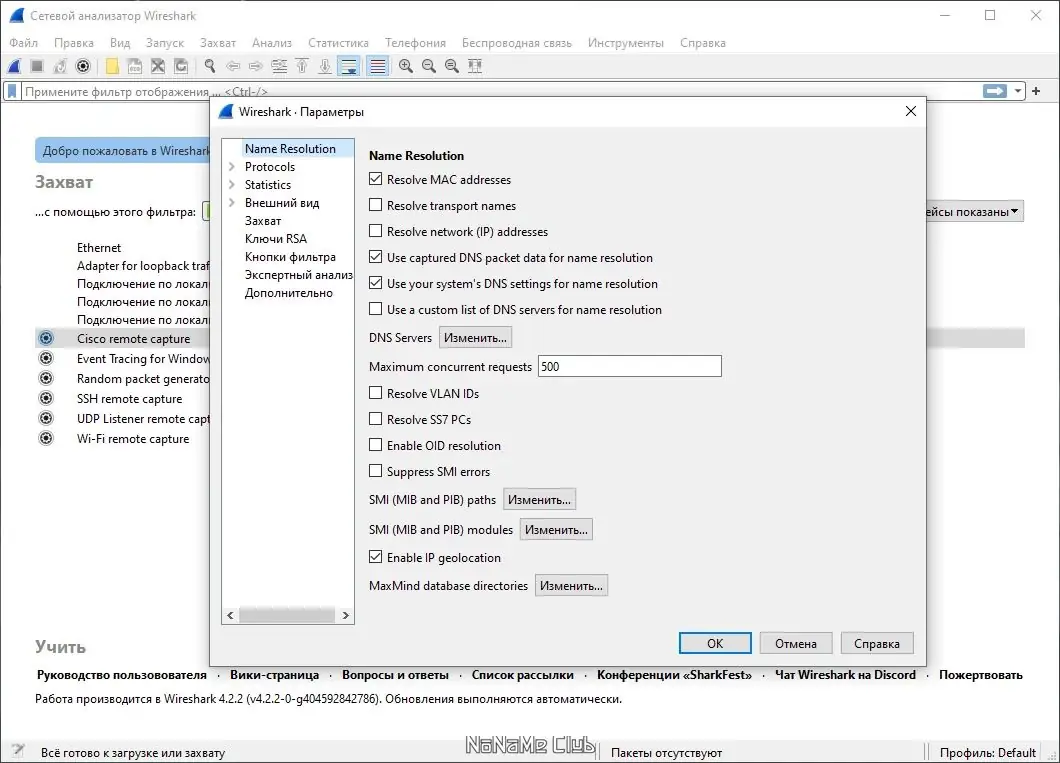Close the capture file with X icon
This screenshot has width=1060, height=763.
click(158, 66)
